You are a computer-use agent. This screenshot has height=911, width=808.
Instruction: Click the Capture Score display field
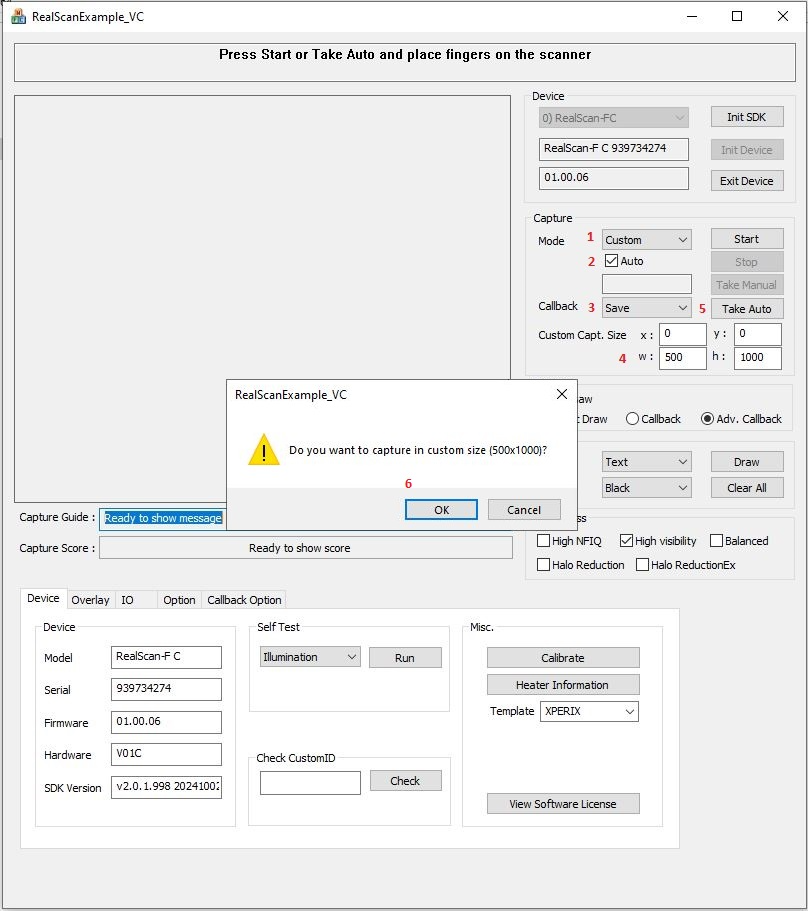(x=306, y=547)
